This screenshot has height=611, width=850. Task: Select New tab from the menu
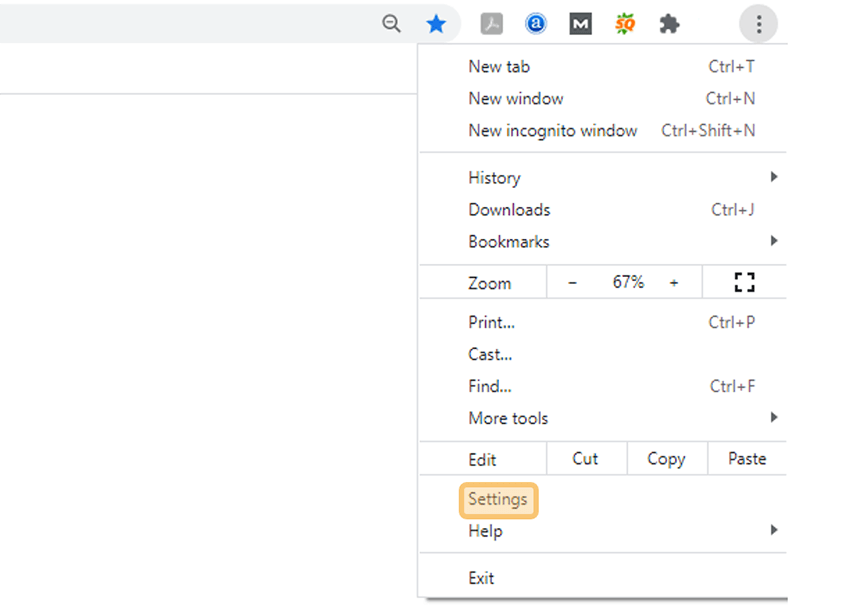coord(603,67)
